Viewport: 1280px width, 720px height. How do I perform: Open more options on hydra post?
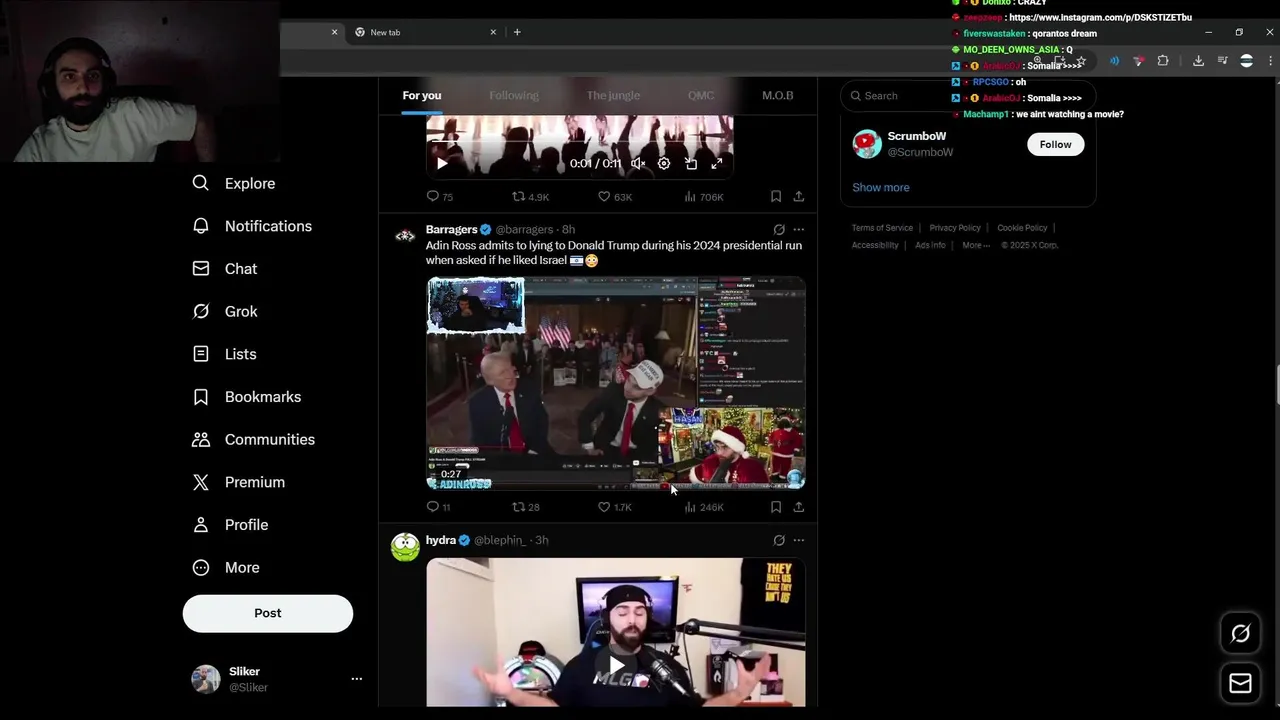coord(798,540)
